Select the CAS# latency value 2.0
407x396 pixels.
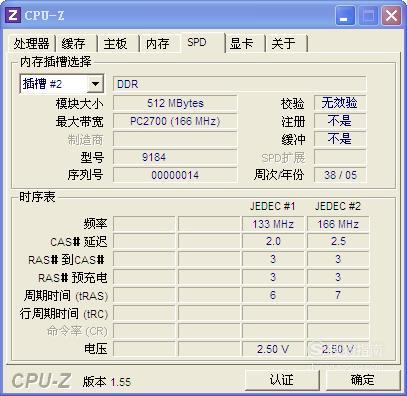[273, 241]
